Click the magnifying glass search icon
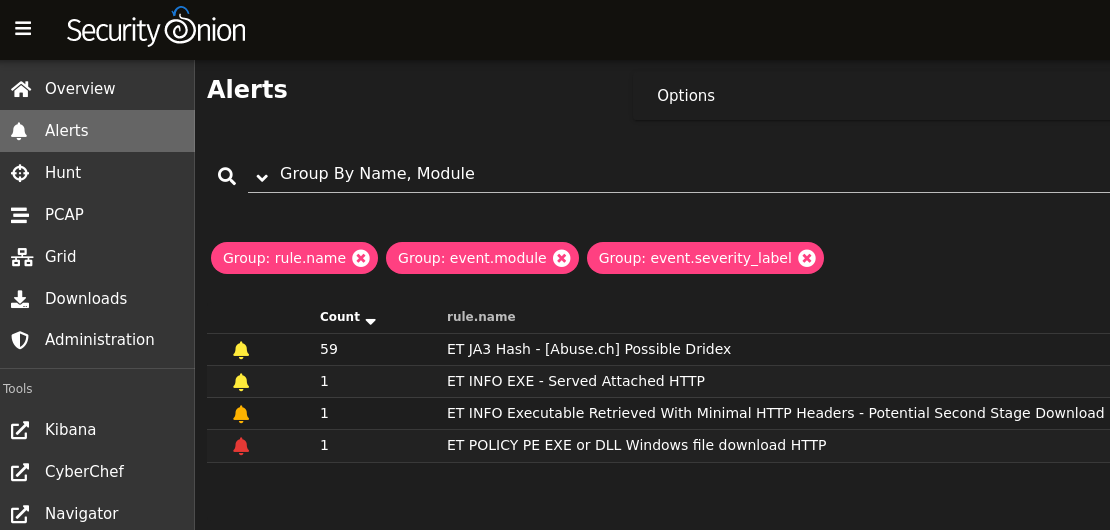Viewport: 1110px width, 530px height. click(227, 176)
